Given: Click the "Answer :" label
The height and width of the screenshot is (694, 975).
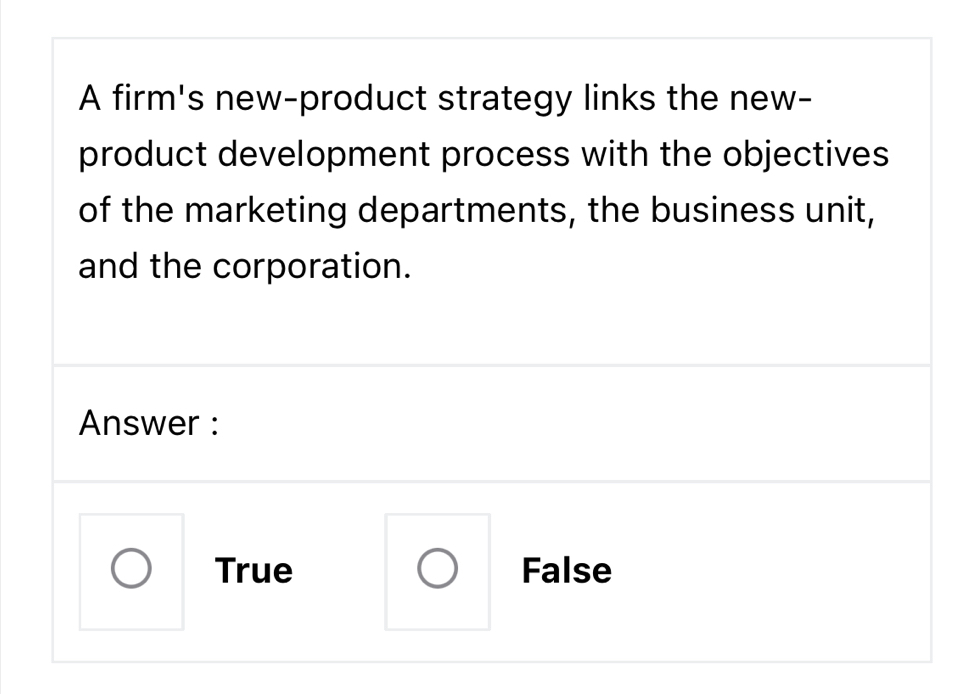Looking at the screenshot, I should tap(149, 424).
